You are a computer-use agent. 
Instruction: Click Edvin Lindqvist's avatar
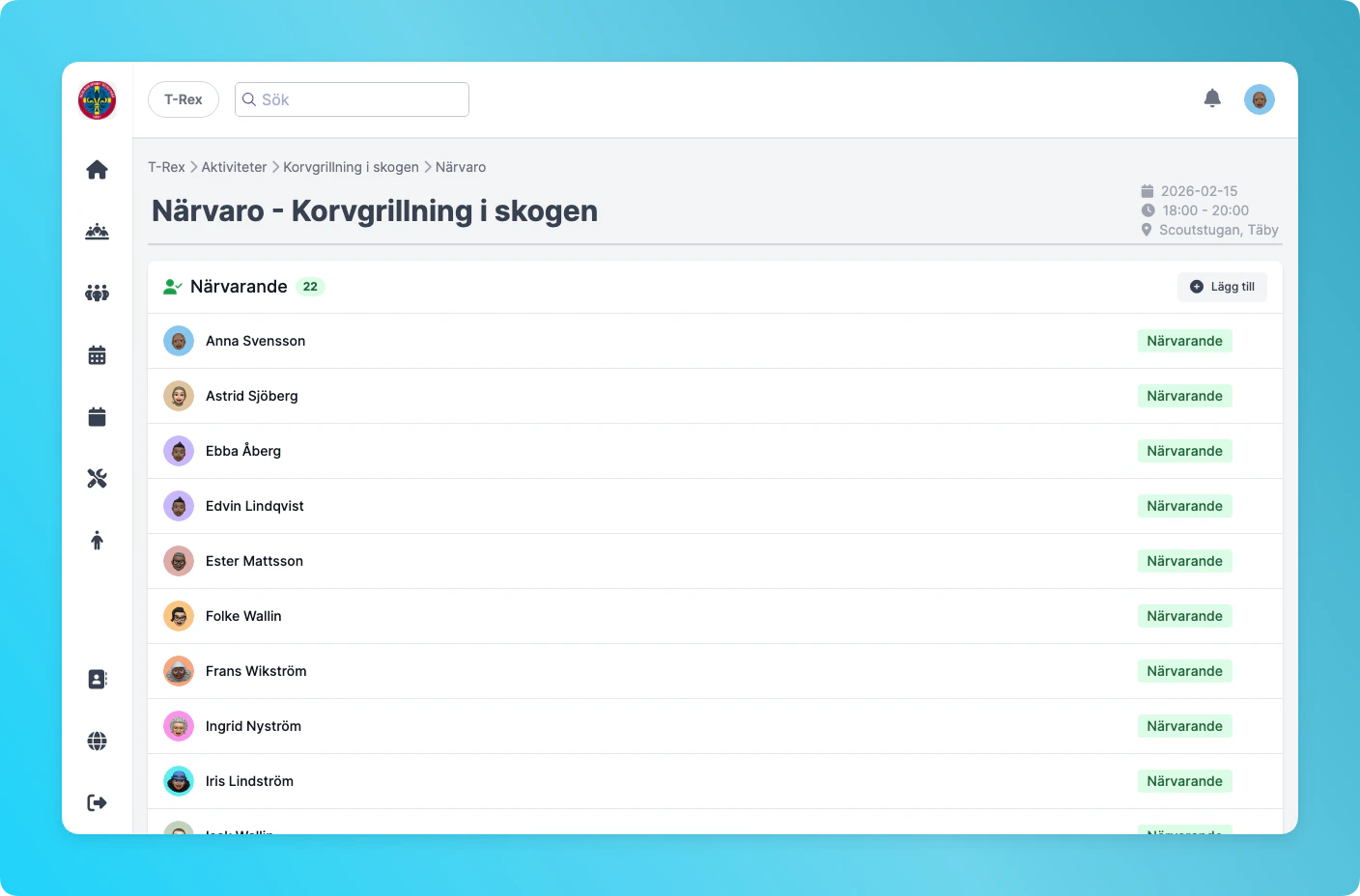(x=179, y=506)
